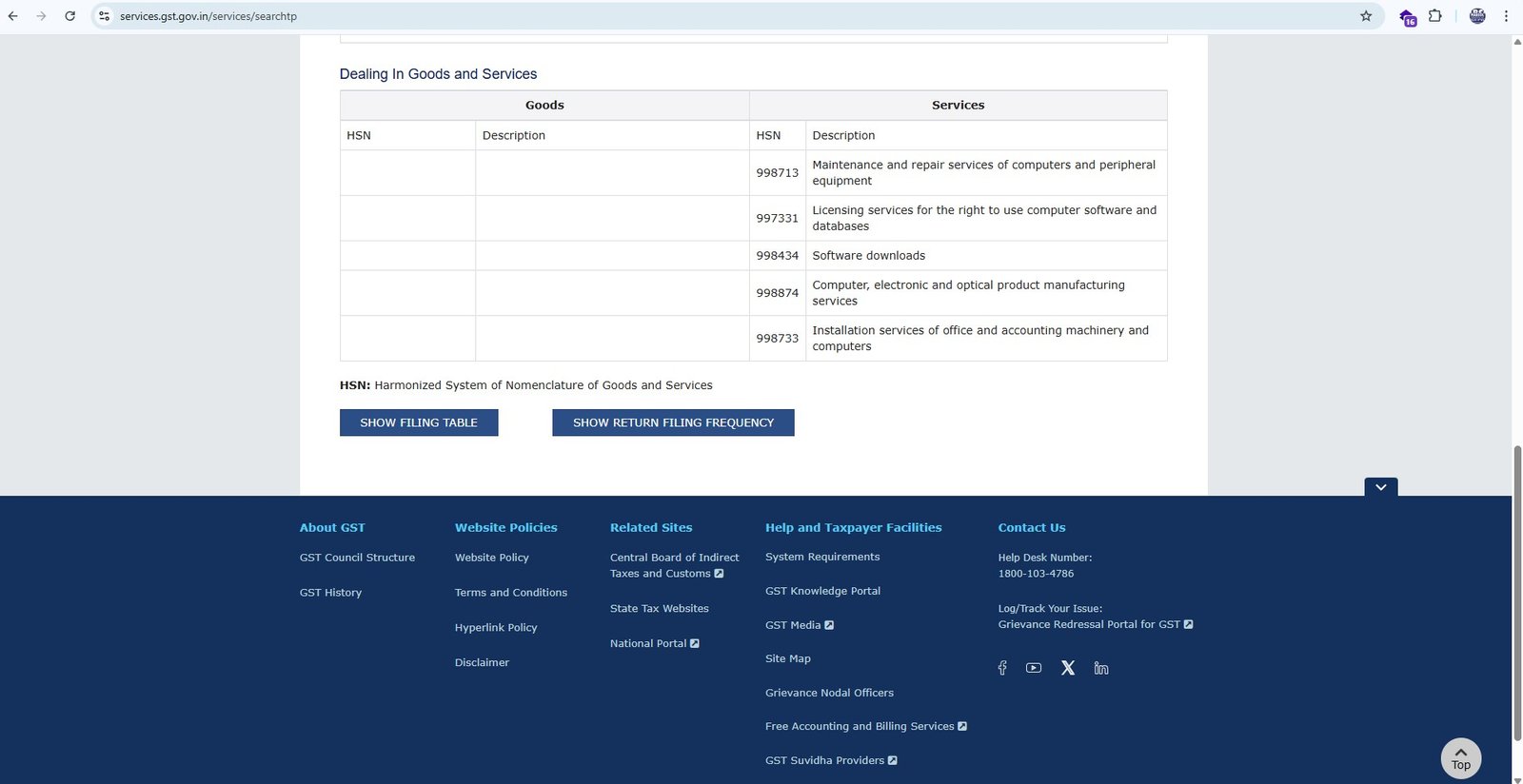Open Free Accounting and Billing Services link
1523x784 pixels.
coord(865,726)
